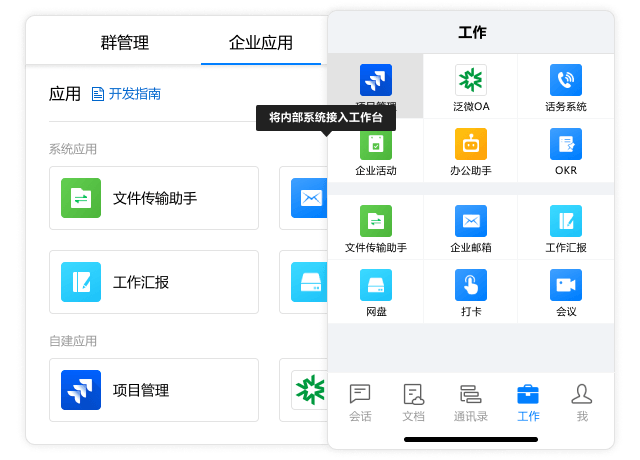Open 话务系统 phone app icon
The width and height of the screenshot is (640, 460).
tap(565, 81)
